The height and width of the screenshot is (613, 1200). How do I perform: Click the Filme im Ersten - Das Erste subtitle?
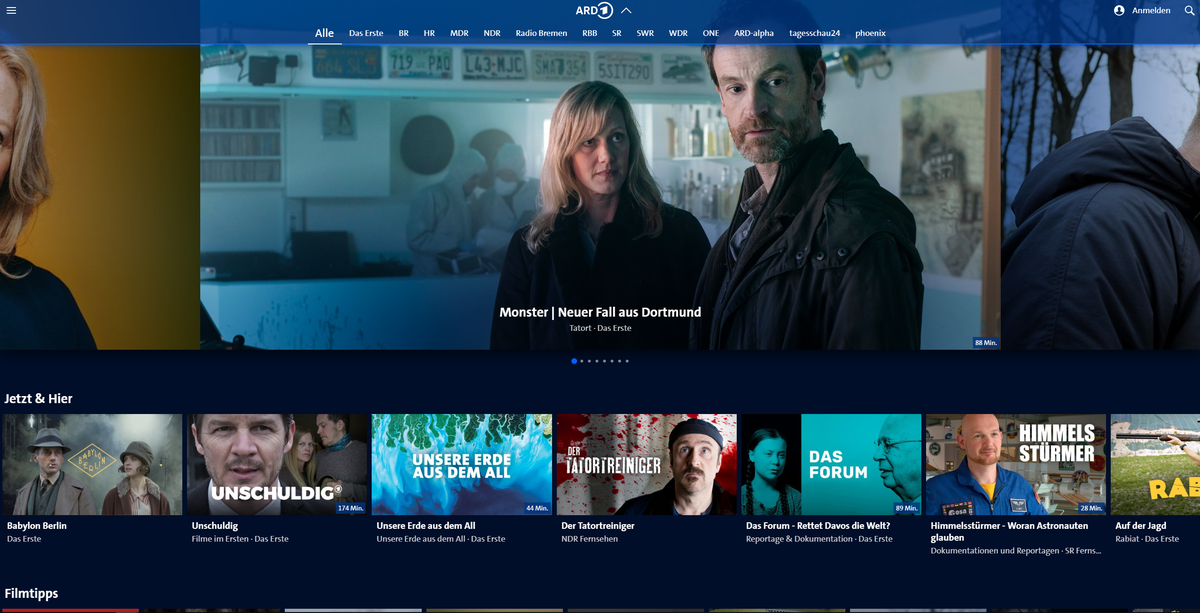point(240,539)
